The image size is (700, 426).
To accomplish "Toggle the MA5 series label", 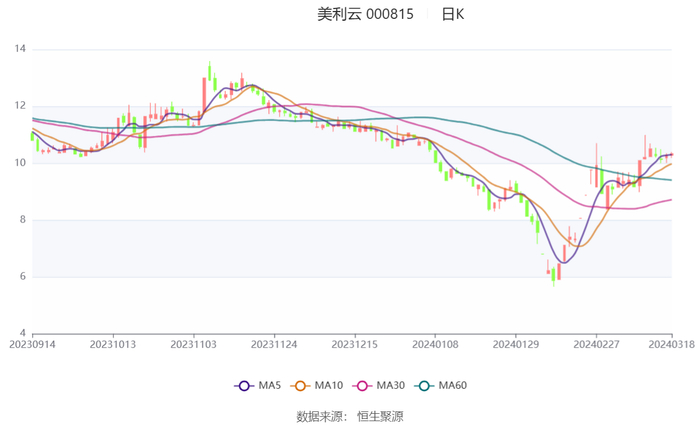I will click(x=270, y=386).
